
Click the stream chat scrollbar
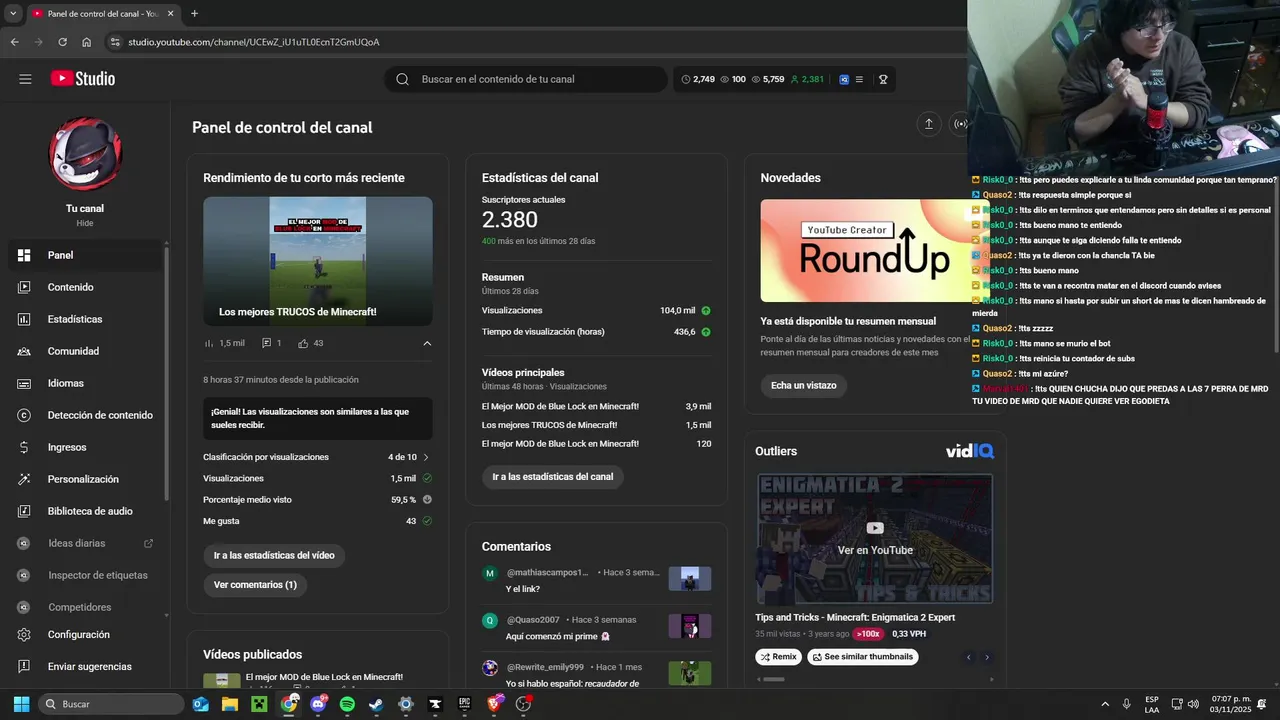click(1275, 264)
